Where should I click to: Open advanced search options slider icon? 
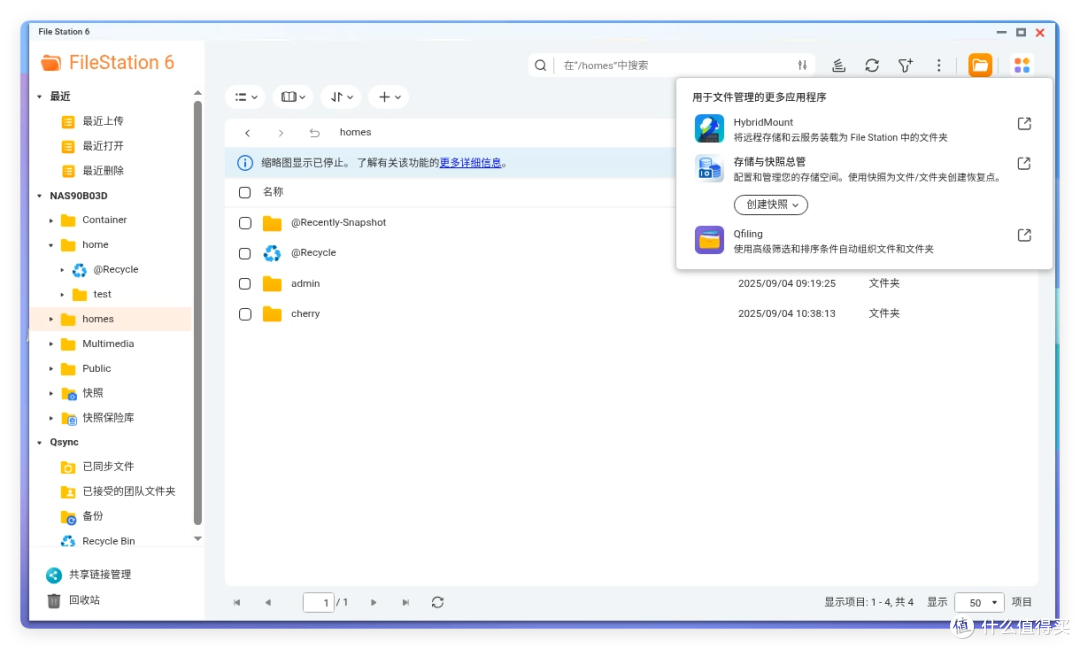click(802, 65)
